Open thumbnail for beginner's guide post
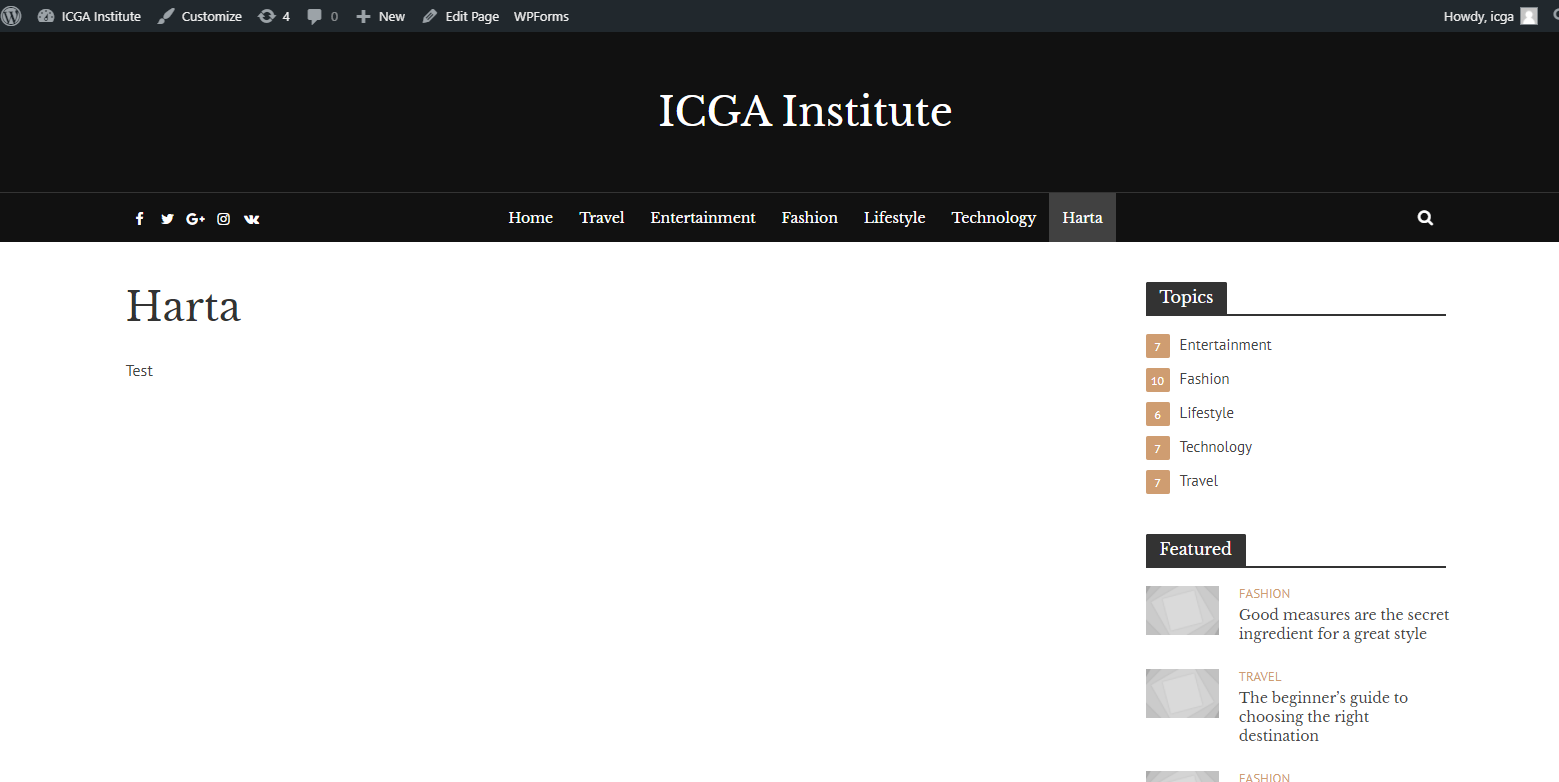This screenshot has height=782, width=1559. [x=1182, y=693]
